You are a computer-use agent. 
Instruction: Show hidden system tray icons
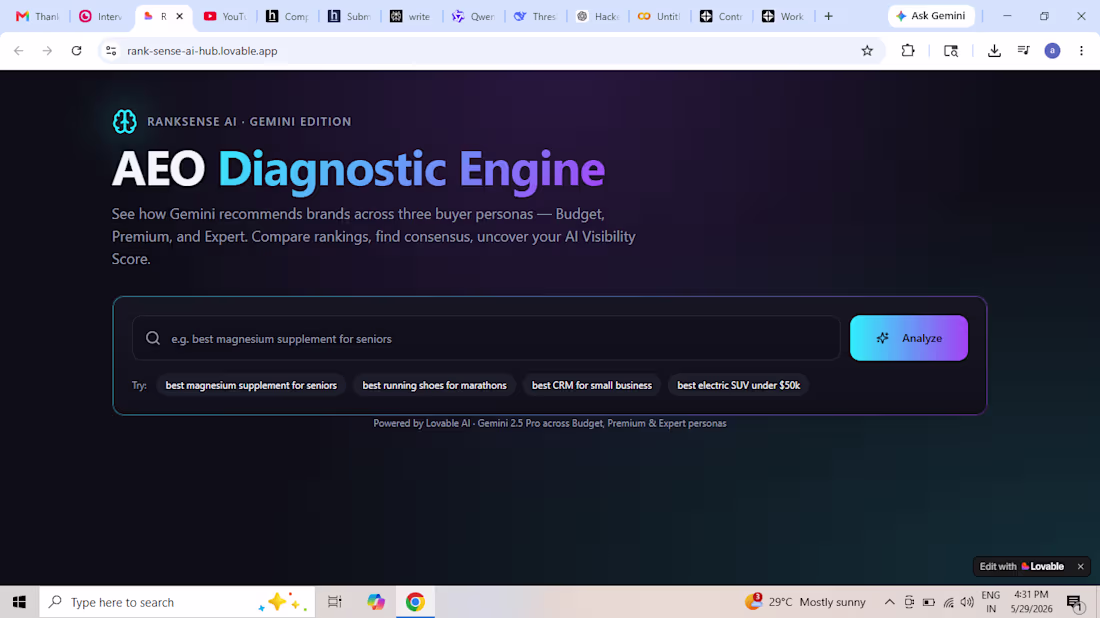(889, 602)
